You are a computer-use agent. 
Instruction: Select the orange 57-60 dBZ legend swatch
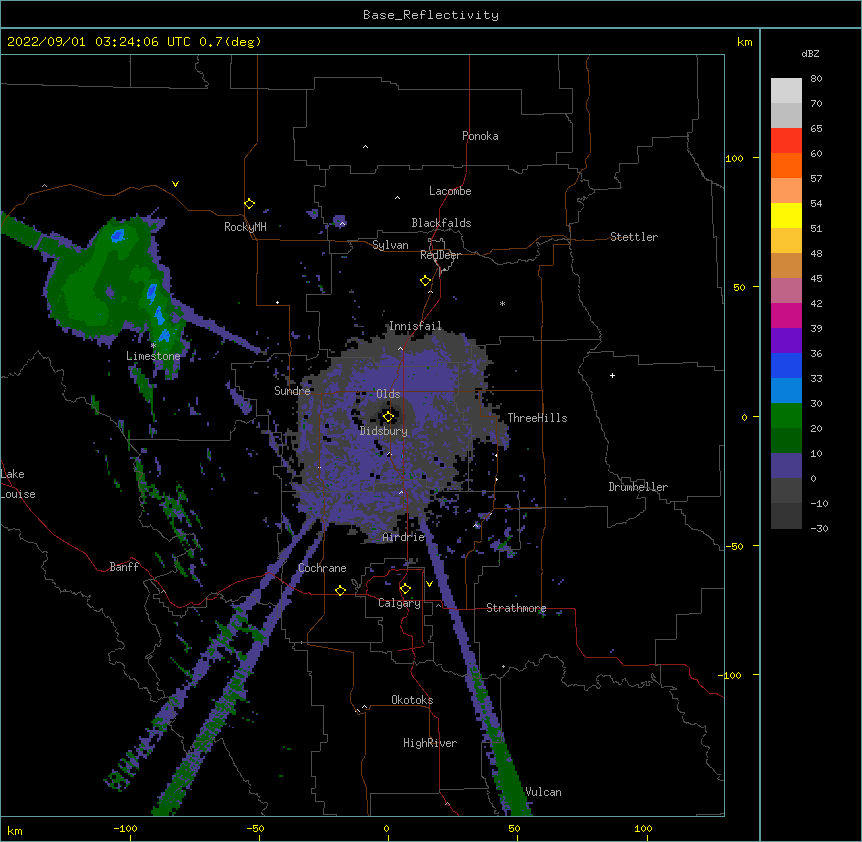coord(786,165)
